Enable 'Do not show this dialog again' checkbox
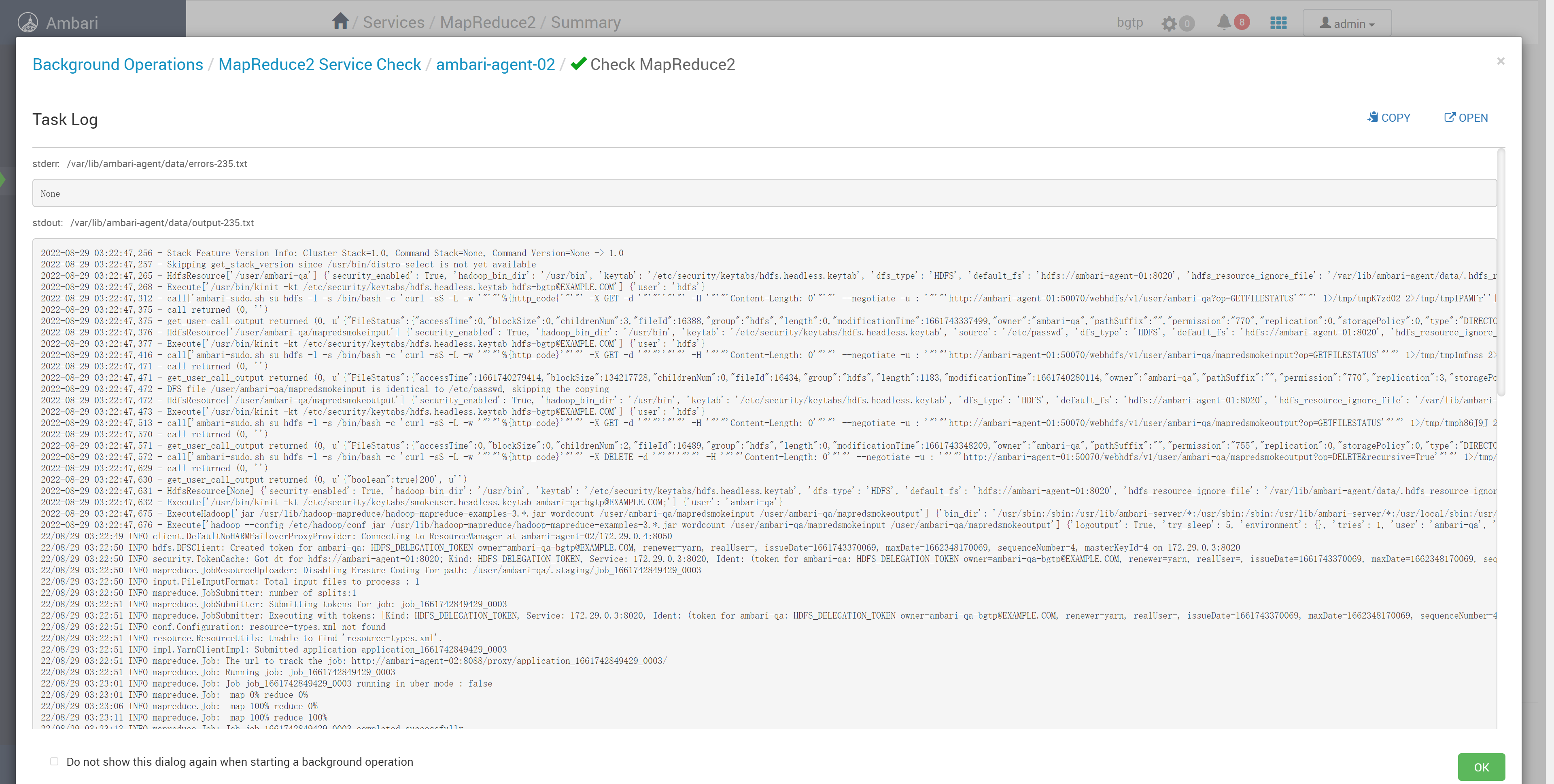Image resolution: width=1554 pixels, height=784 pixels. [x=54, y=761]
